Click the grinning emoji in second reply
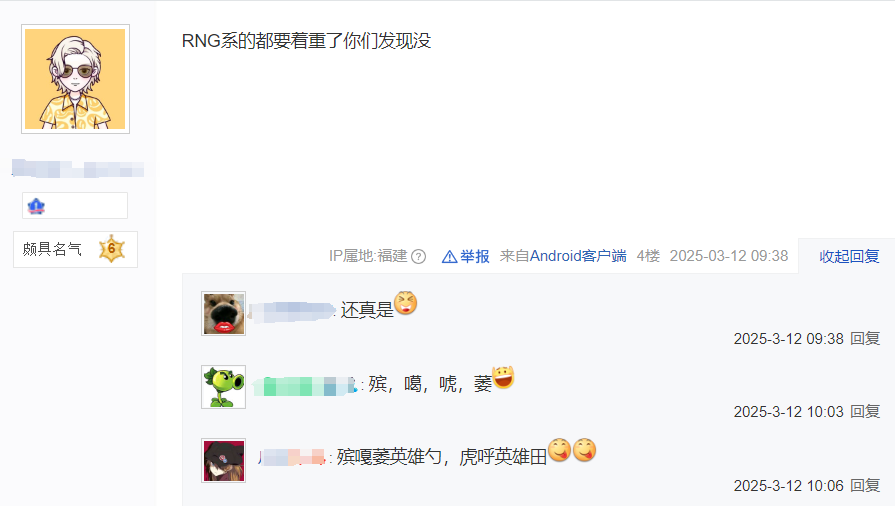The image size is (895, 506). coord(503,377)
